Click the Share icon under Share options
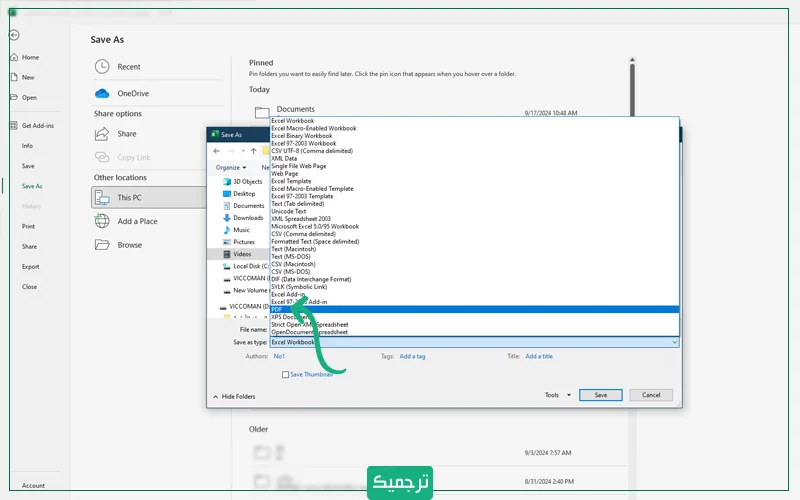Screen dimensions: 800x500 pos(102,134)
